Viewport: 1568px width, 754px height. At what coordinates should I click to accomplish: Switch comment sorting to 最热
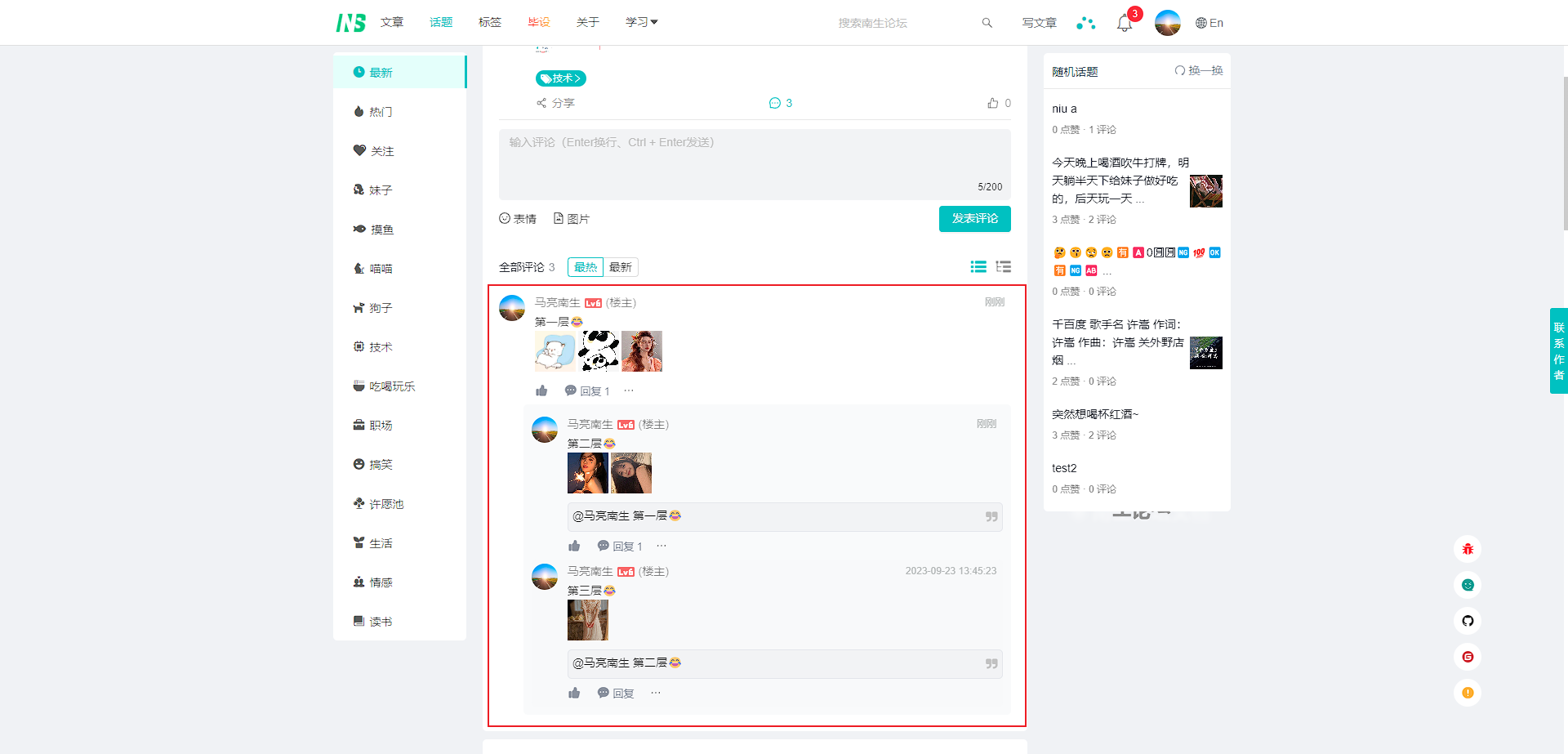pos(585,267)
